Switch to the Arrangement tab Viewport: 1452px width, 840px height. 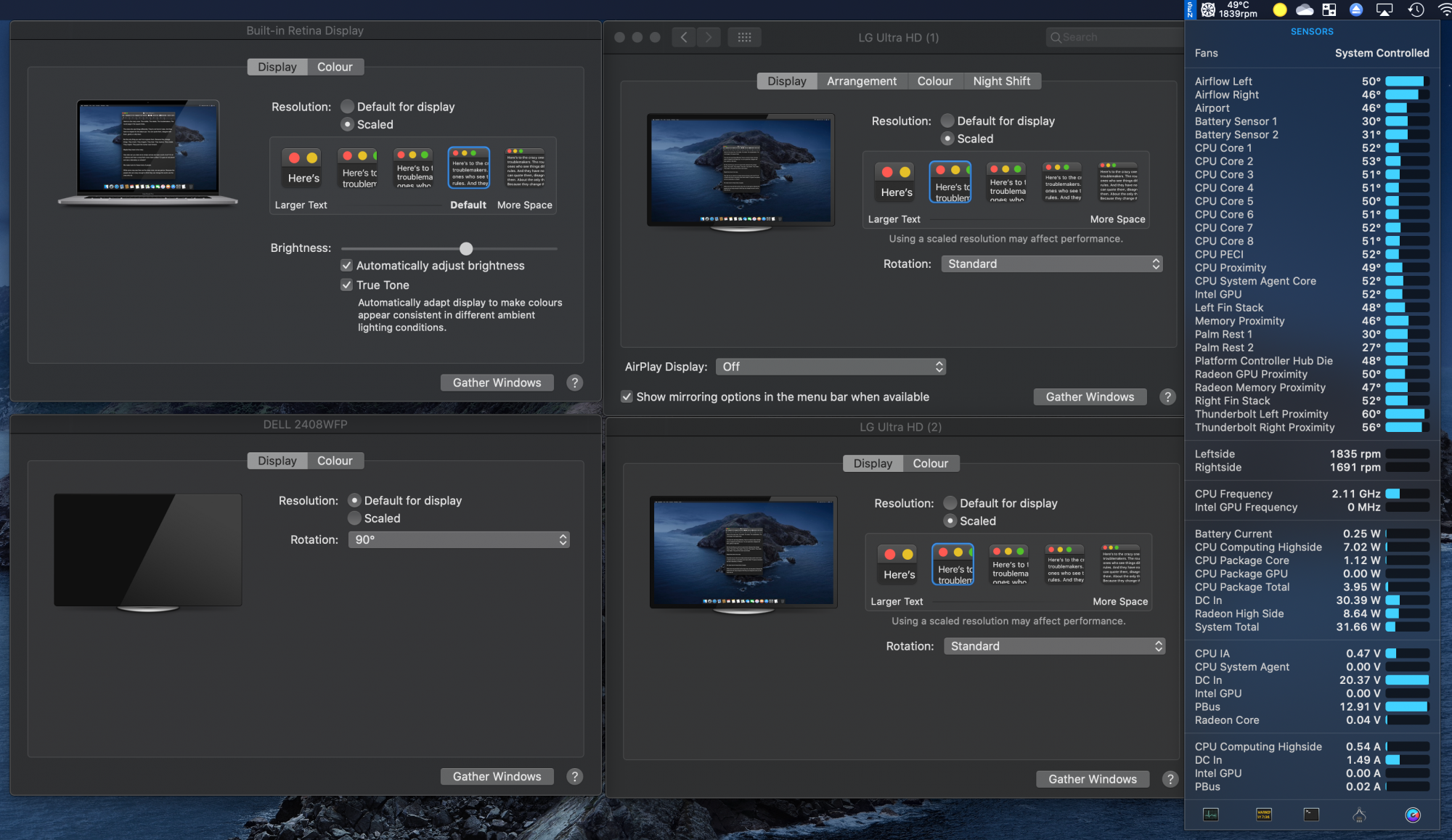coord(861,81)
